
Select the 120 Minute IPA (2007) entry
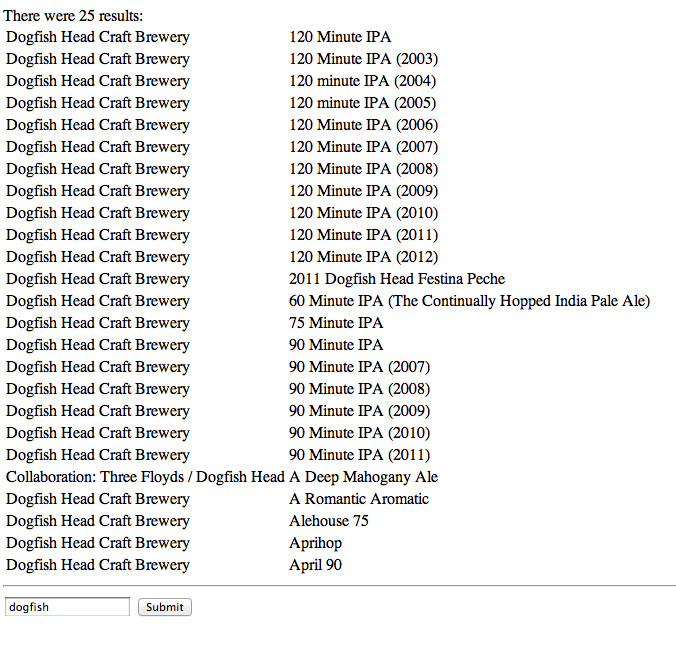(x=363, y=147)
